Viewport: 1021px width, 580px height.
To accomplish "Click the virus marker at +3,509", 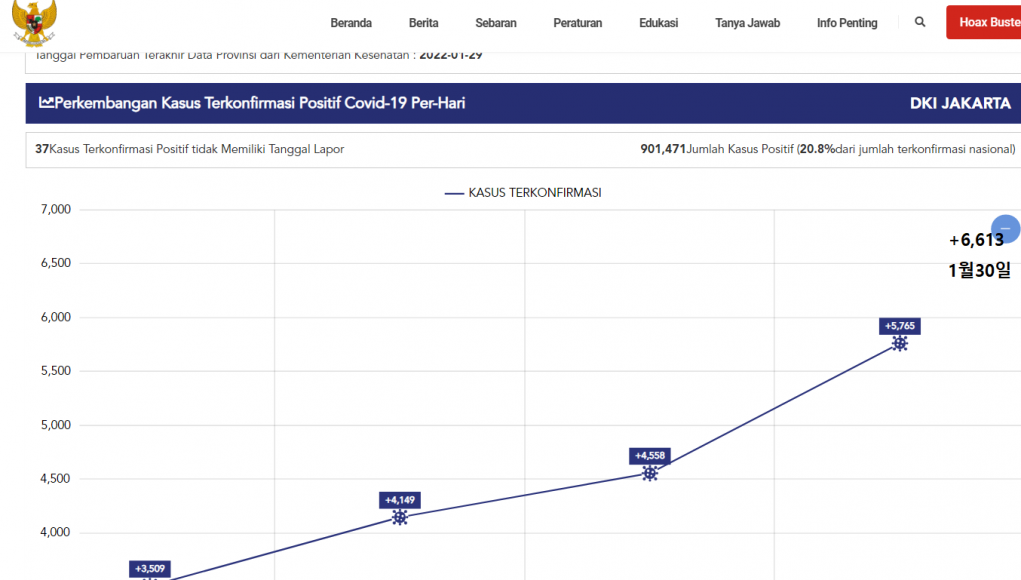I will click(150, 578).
